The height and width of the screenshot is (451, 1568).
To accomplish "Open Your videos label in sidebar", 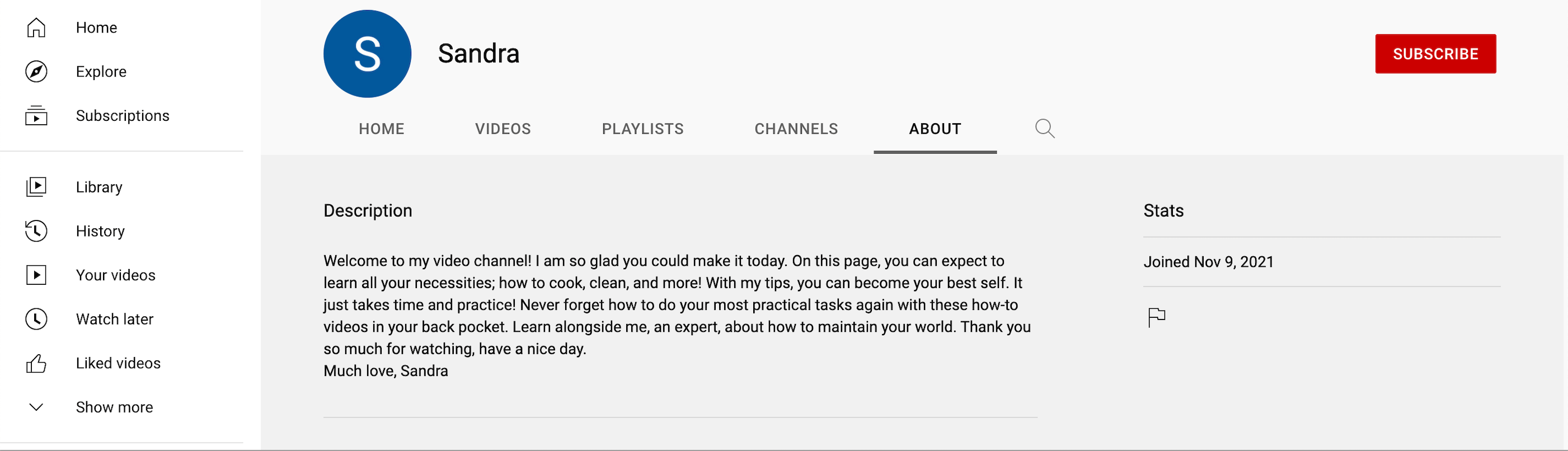I will [x=116, y=275].
